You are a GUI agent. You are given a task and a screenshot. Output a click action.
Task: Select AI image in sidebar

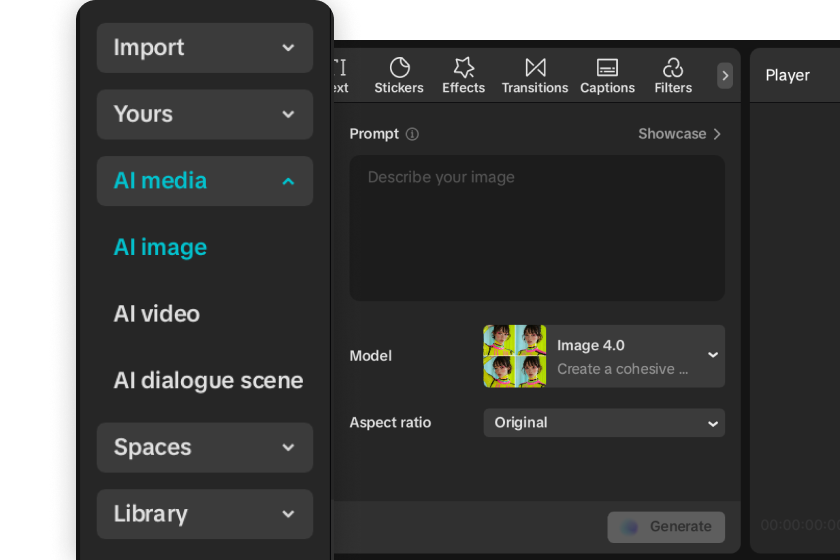click(161, 247)
